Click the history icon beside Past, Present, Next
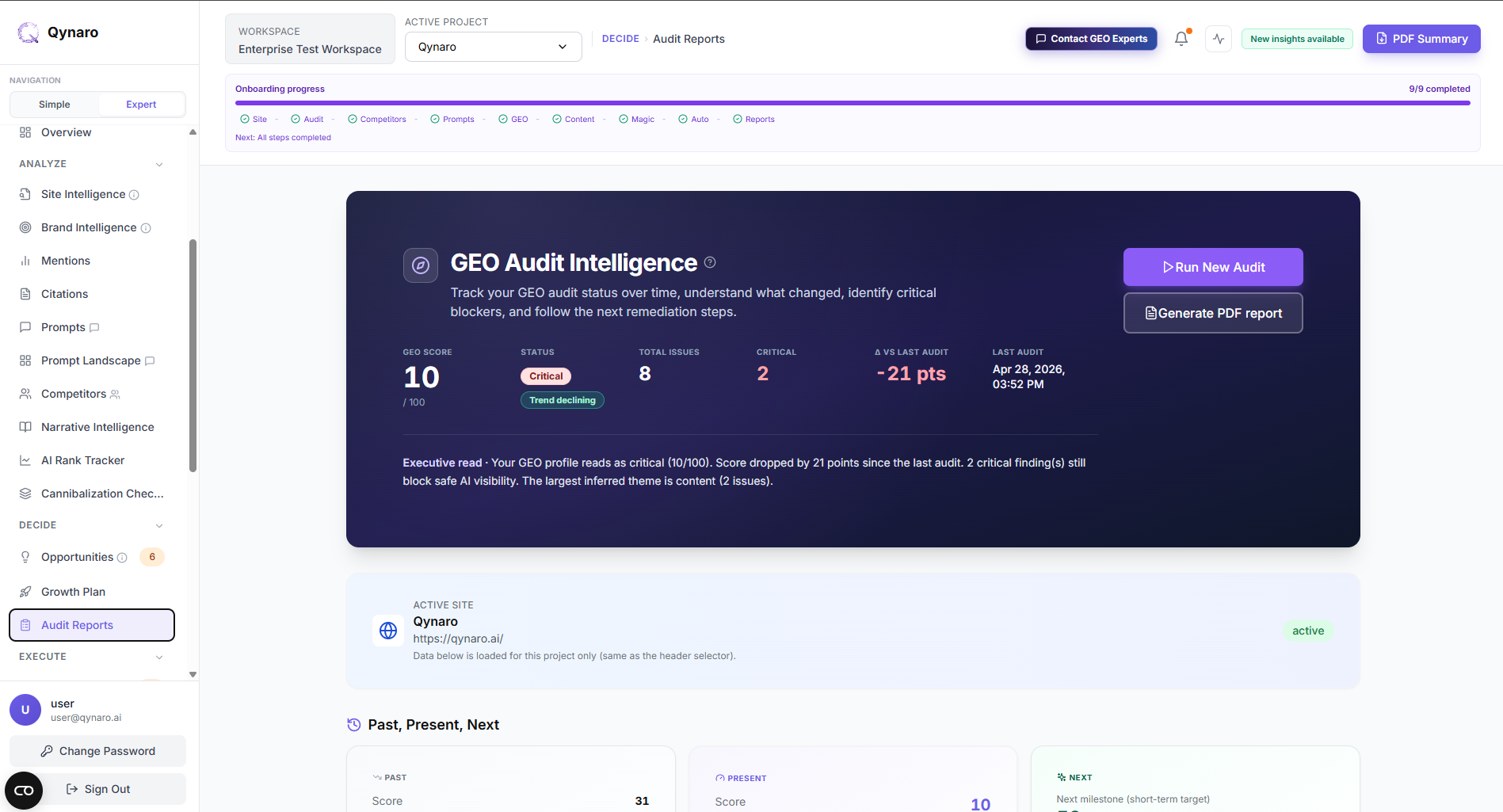The height and width of the screenshot is (812, 1503). coord(354,725)
